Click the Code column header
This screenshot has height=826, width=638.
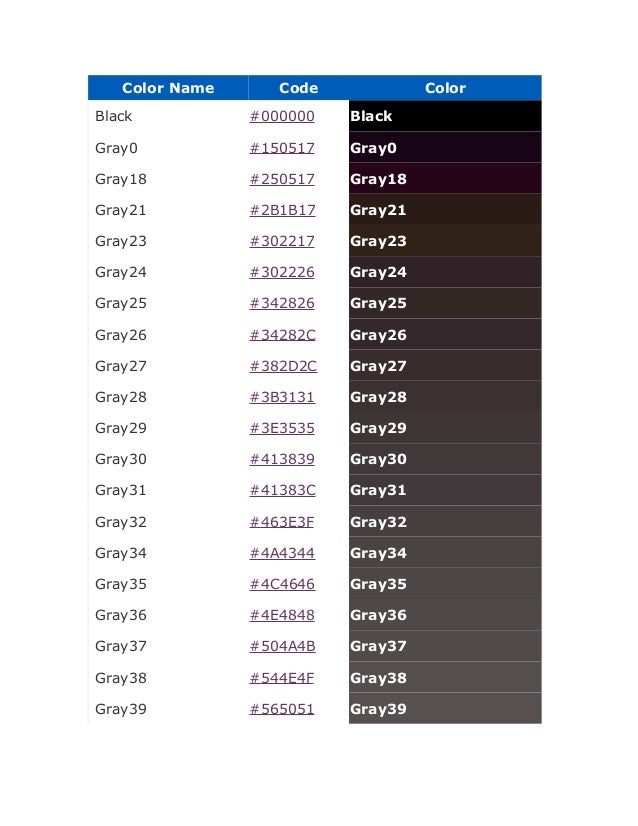[298, 88]
